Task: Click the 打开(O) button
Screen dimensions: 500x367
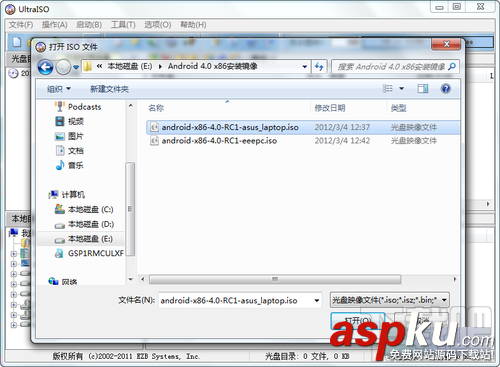Action: click(358, 320)
